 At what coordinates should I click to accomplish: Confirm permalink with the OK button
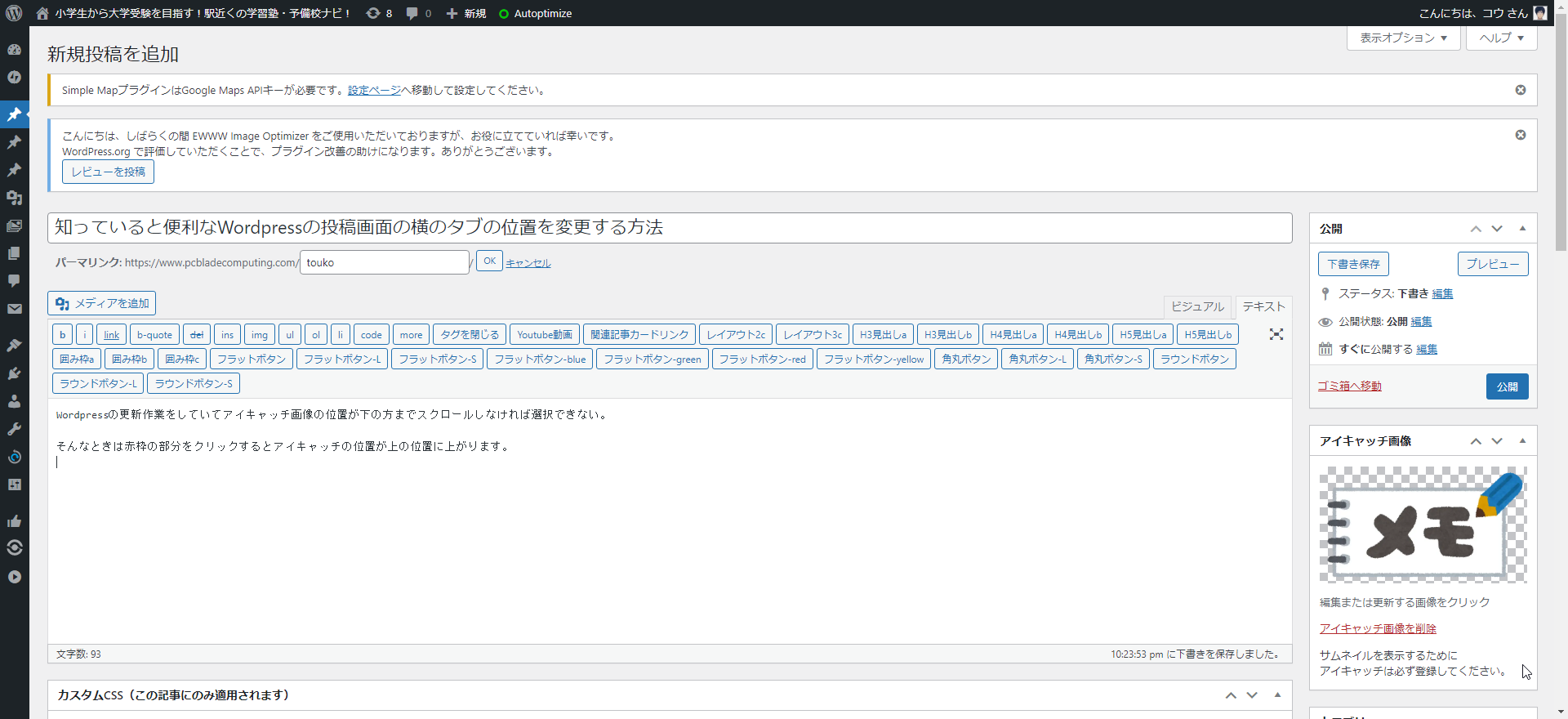click(x=489, y=261)
